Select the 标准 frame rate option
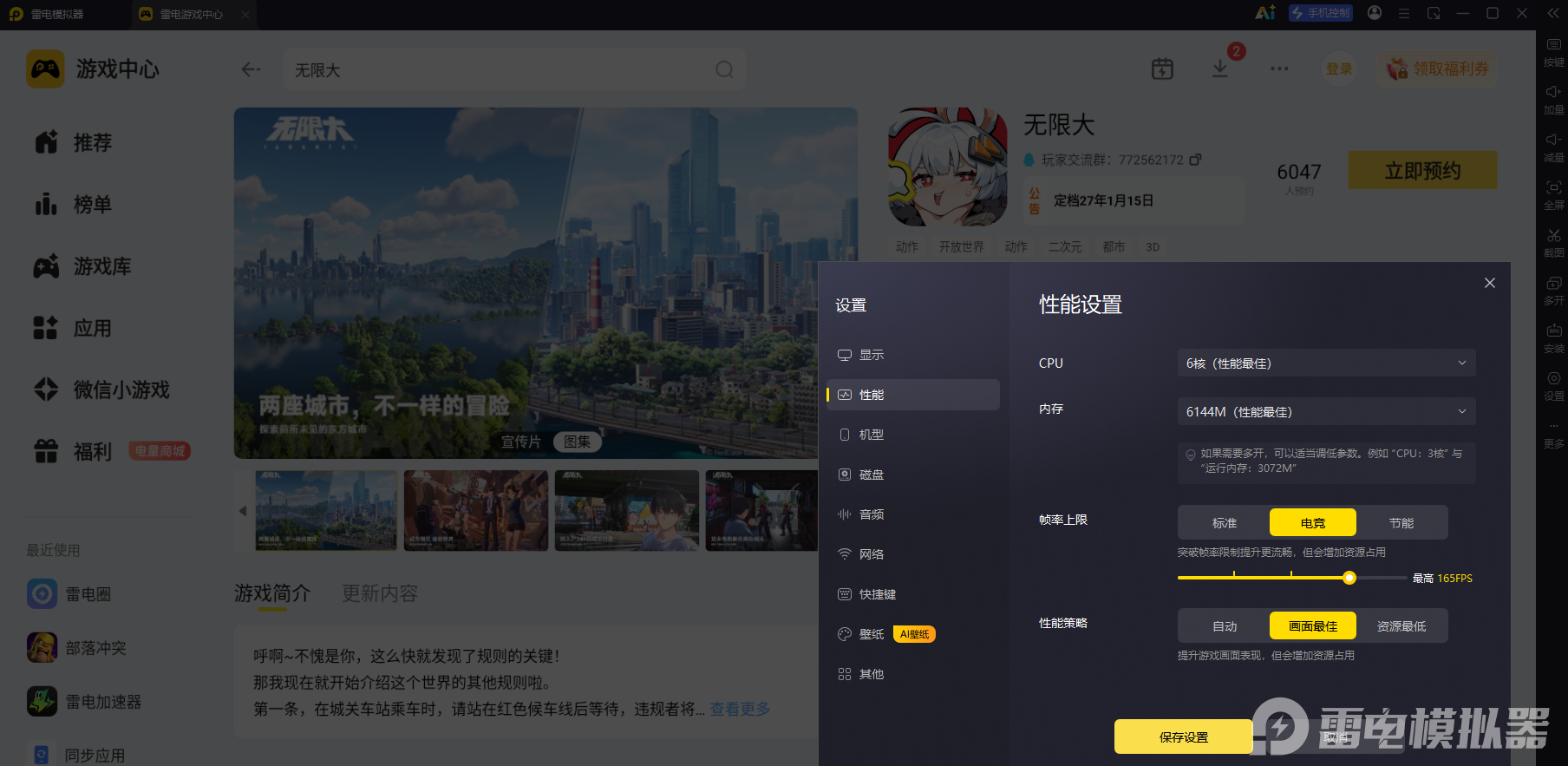Screen dimensions: 1568x766 pos(1225,523)
